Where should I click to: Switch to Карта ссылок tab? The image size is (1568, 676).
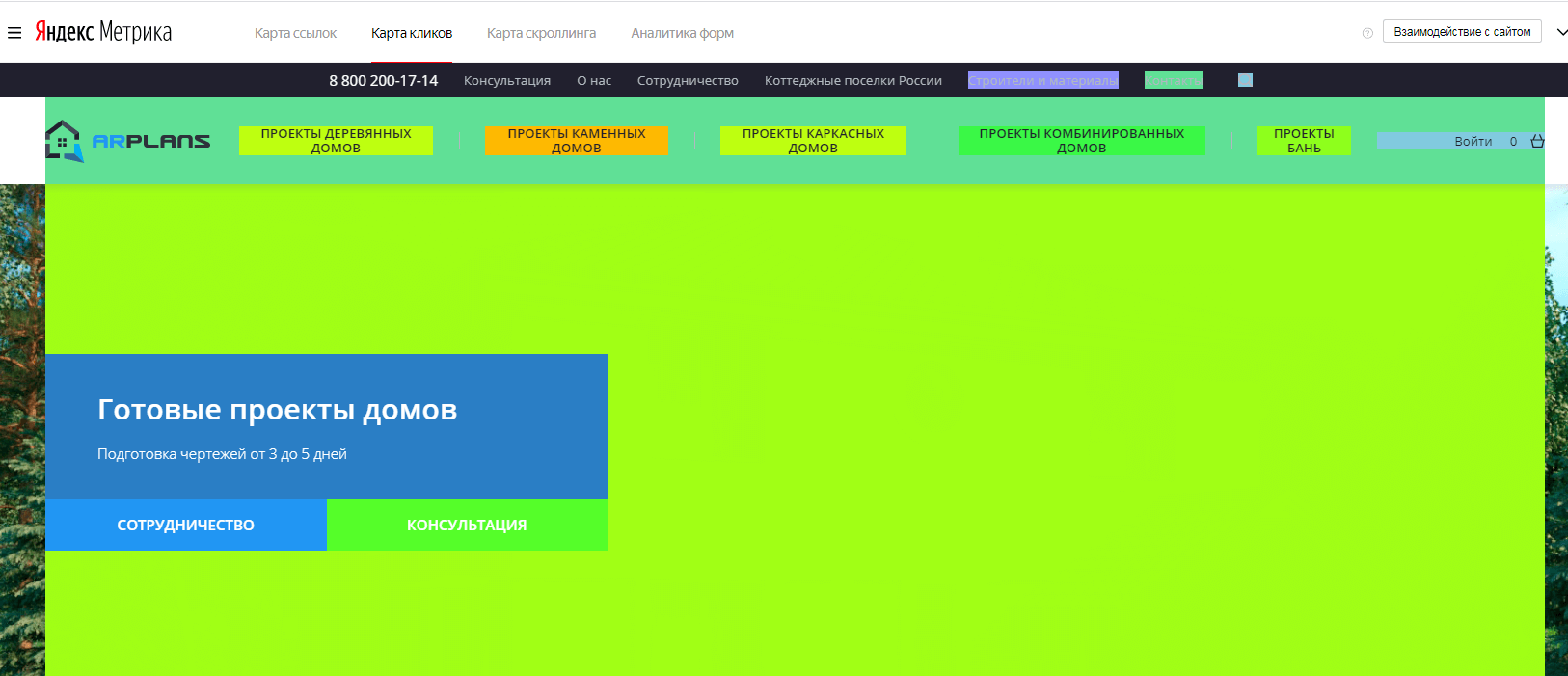295,33
